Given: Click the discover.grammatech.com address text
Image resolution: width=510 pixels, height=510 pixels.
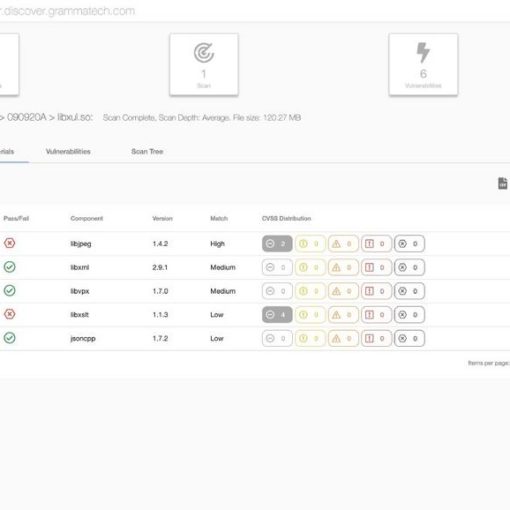Looking at the screenshot, I should click(68, 11).
